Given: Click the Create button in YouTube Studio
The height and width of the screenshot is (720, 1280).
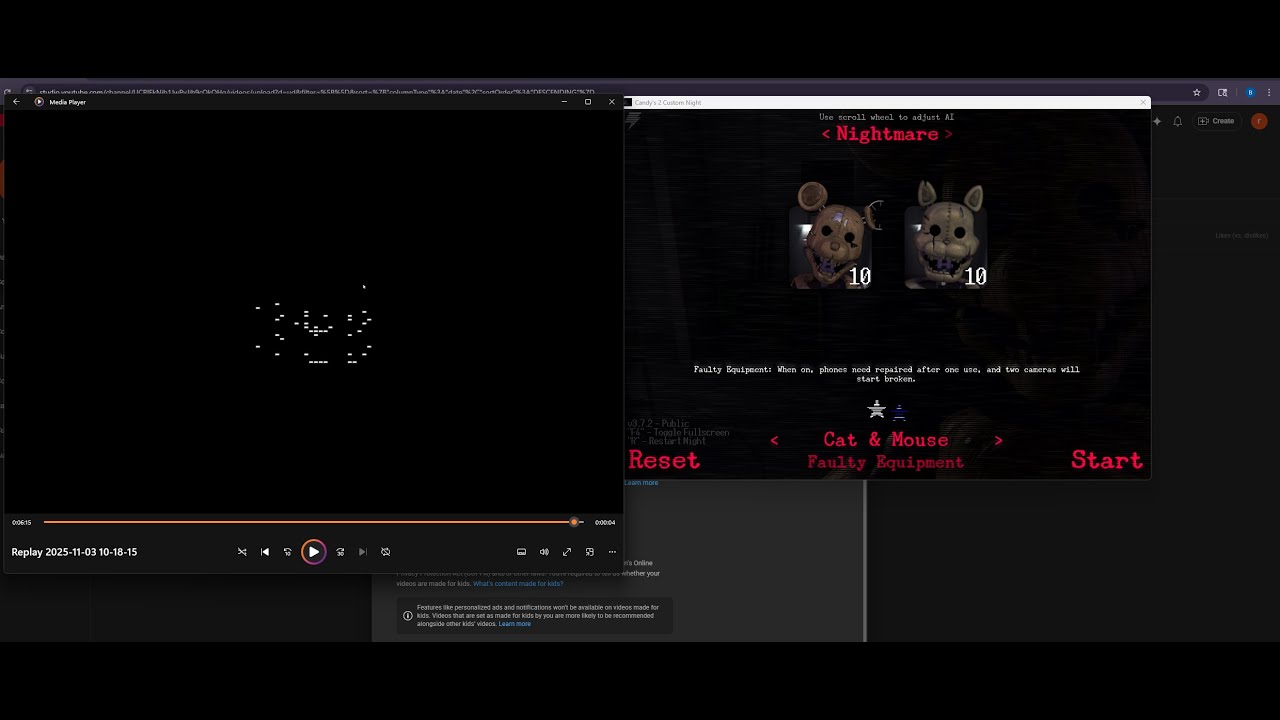Looking at the screenshot, I should click(1217, 121).
